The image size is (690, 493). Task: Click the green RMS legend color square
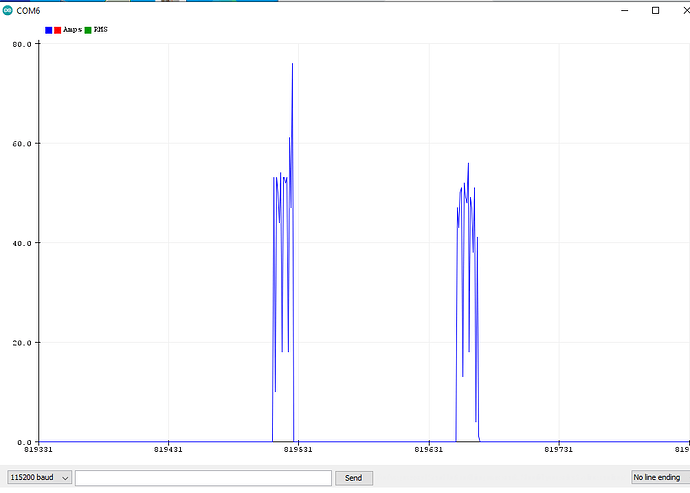coord(88,30)
